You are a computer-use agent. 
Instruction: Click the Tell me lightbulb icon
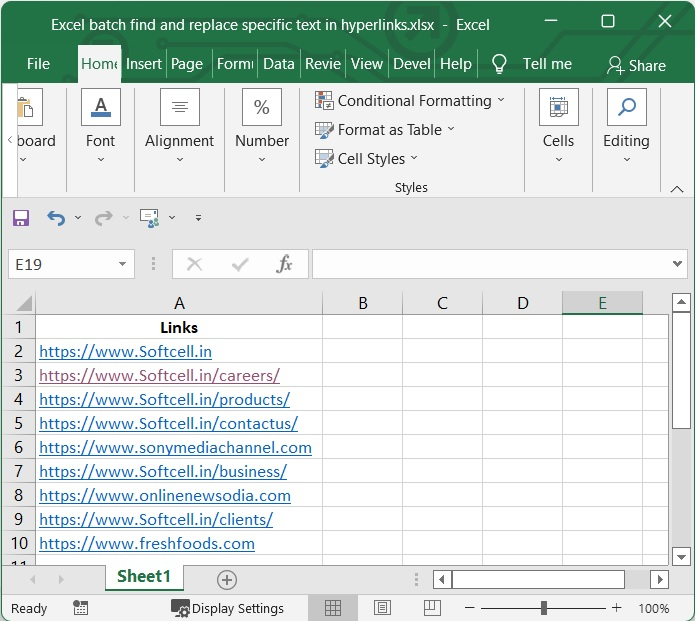click(500, 64)
